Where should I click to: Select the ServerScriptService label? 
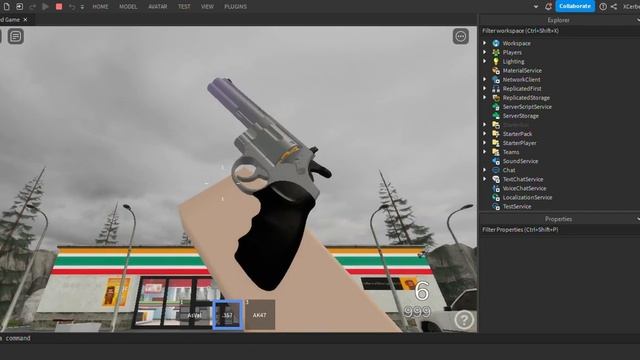[x=527, y=107]
